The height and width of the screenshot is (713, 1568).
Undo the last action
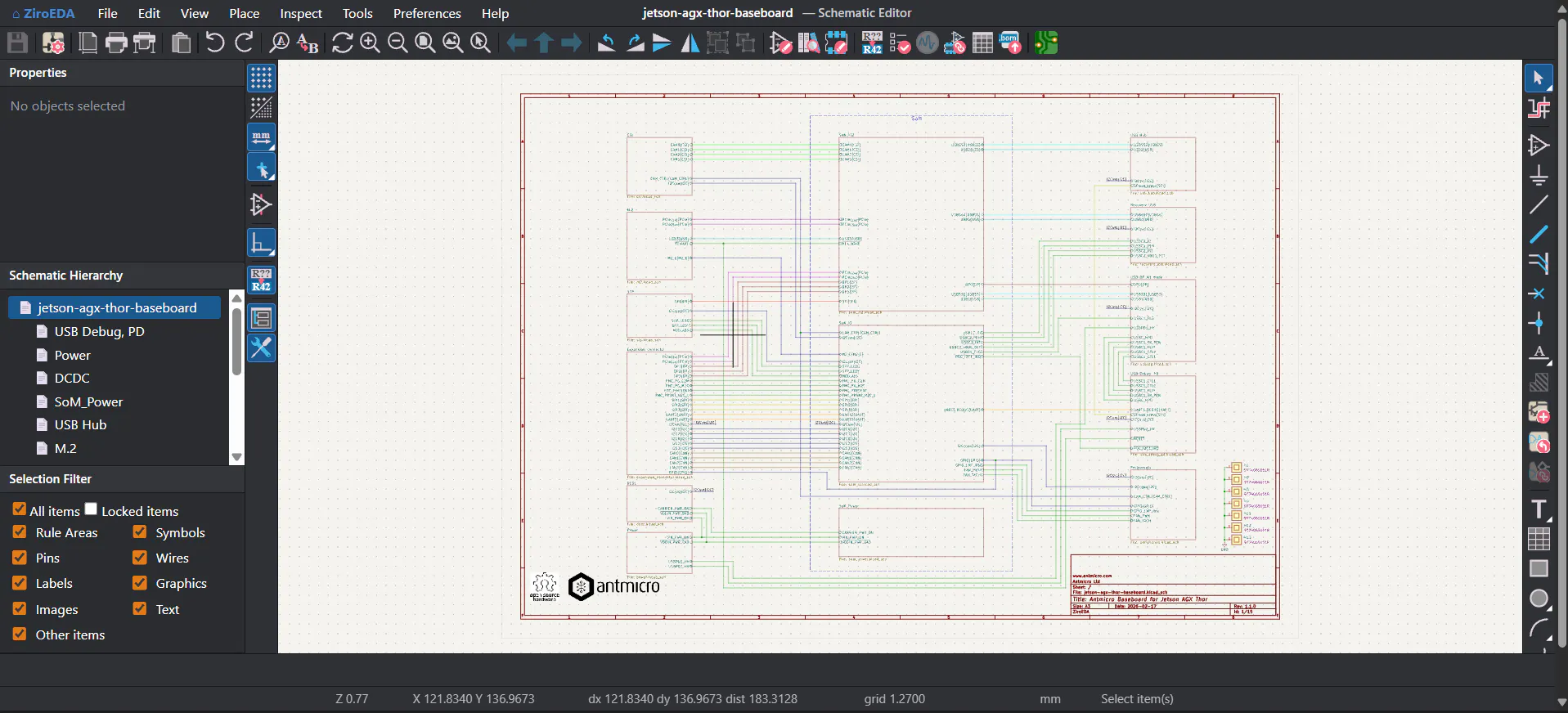coord(215,43)
